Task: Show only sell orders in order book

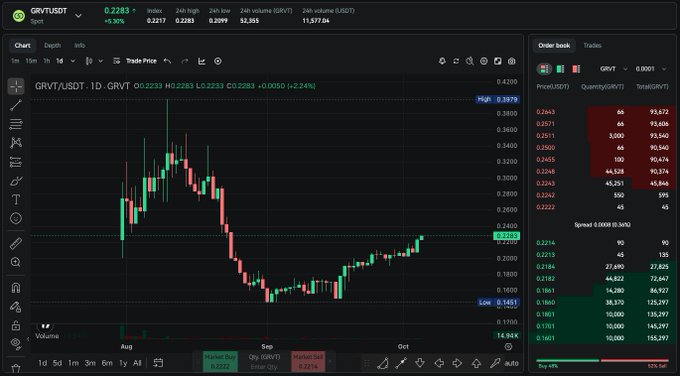Action: pyautogui.click(x=576, y=69)
